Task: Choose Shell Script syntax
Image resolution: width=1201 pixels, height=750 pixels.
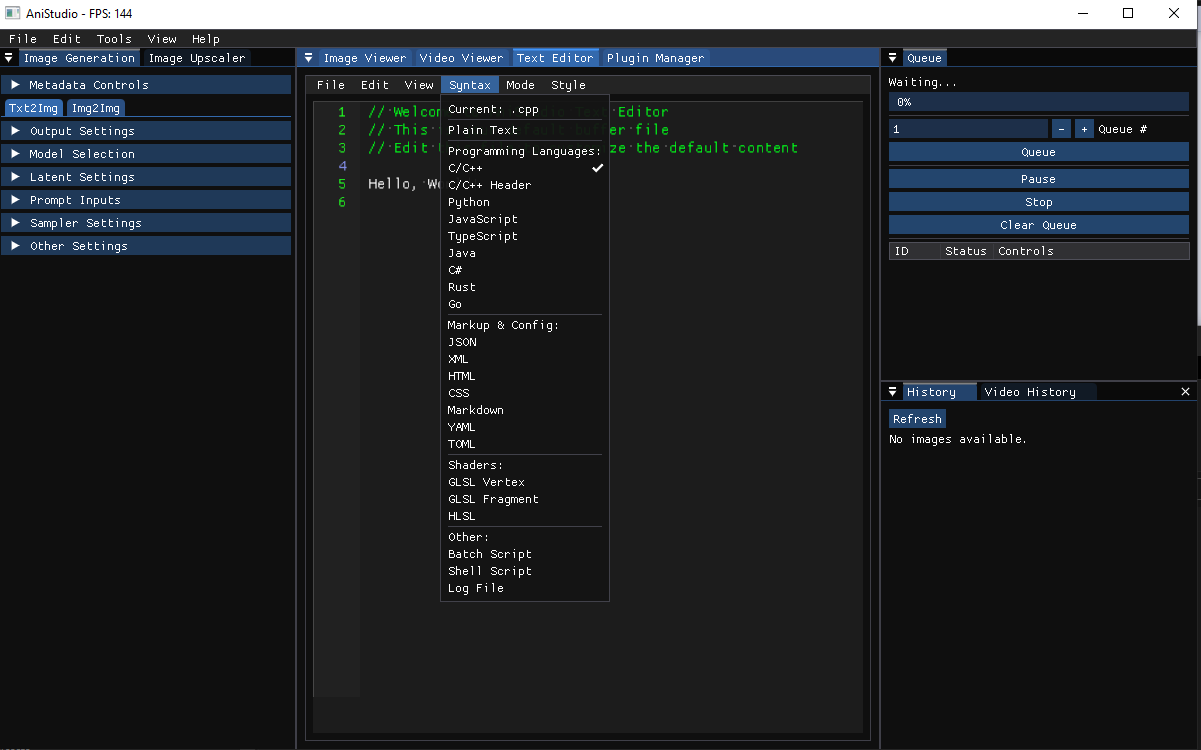Action: (x=525, y=571)
